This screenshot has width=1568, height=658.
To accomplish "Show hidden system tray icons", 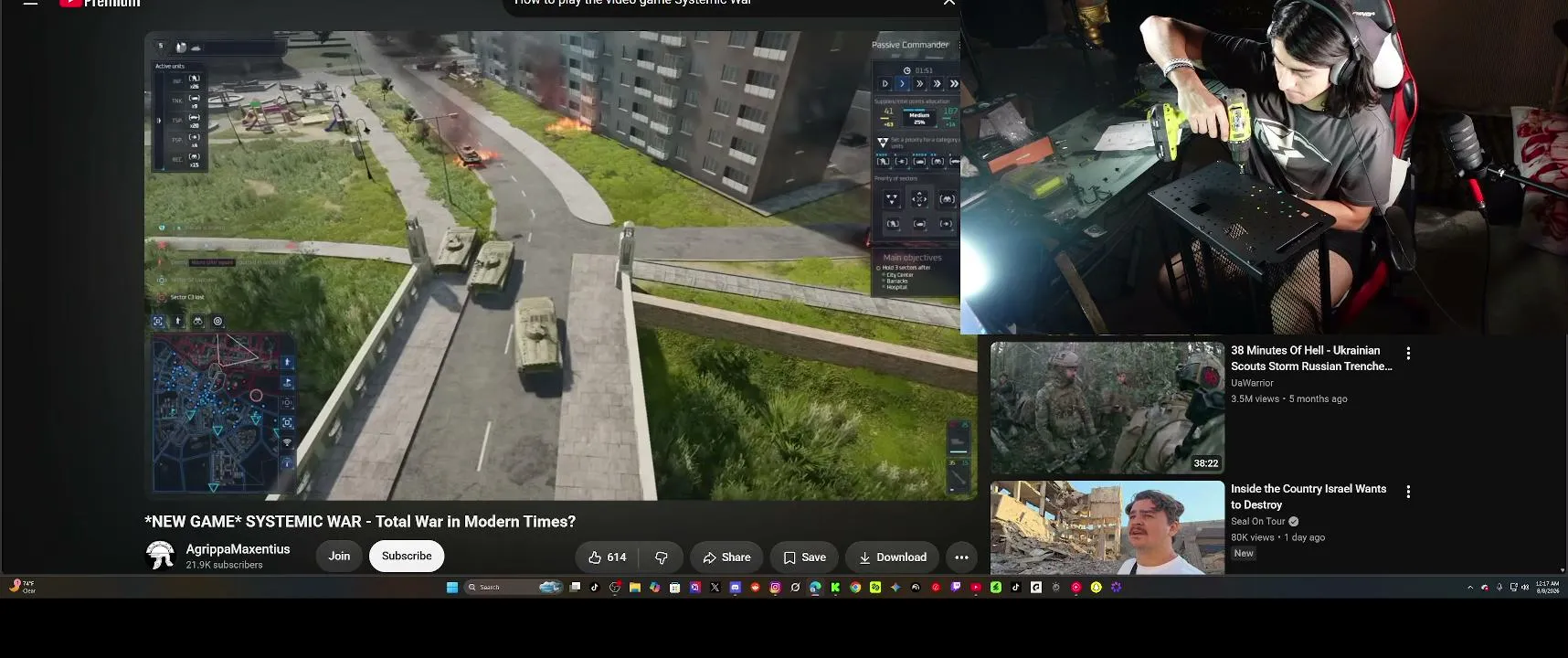I will click(x=1470, y=588).
